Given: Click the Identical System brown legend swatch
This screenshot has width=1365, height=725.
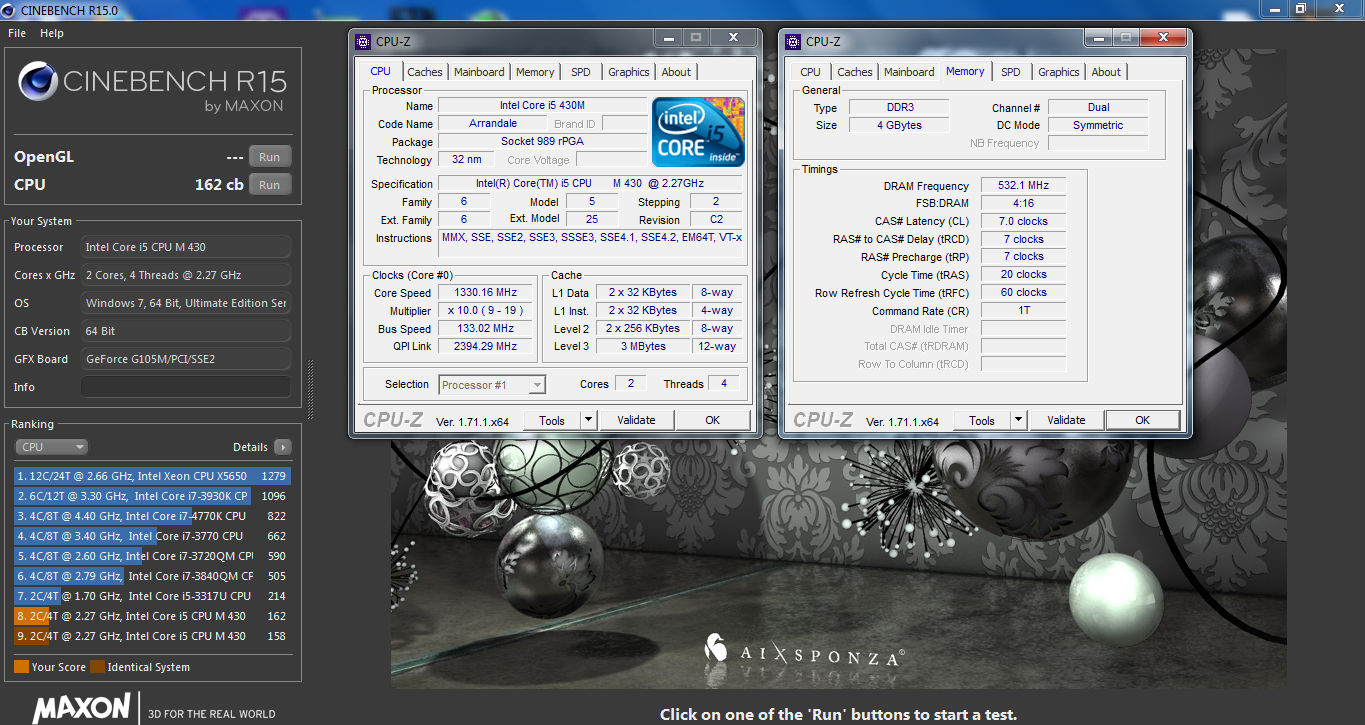Looking at the screenshot, I should (97, 667).
